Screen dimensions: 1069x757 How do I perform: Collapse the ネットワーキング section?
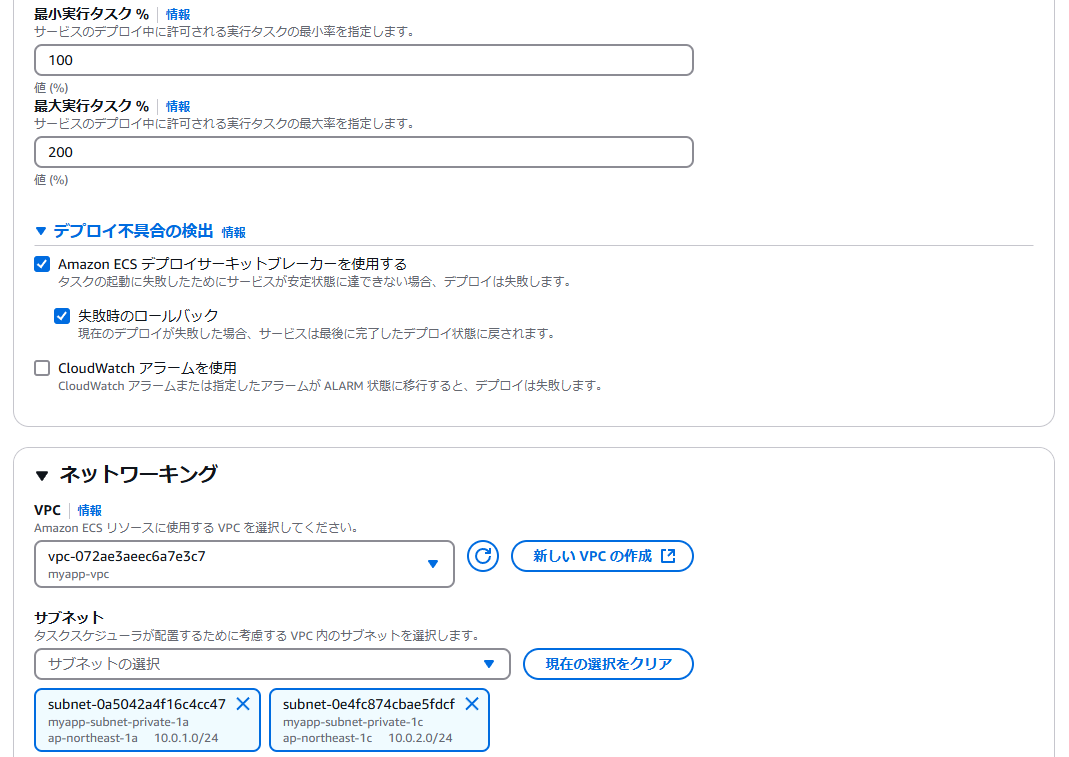(x=40, y=474)
